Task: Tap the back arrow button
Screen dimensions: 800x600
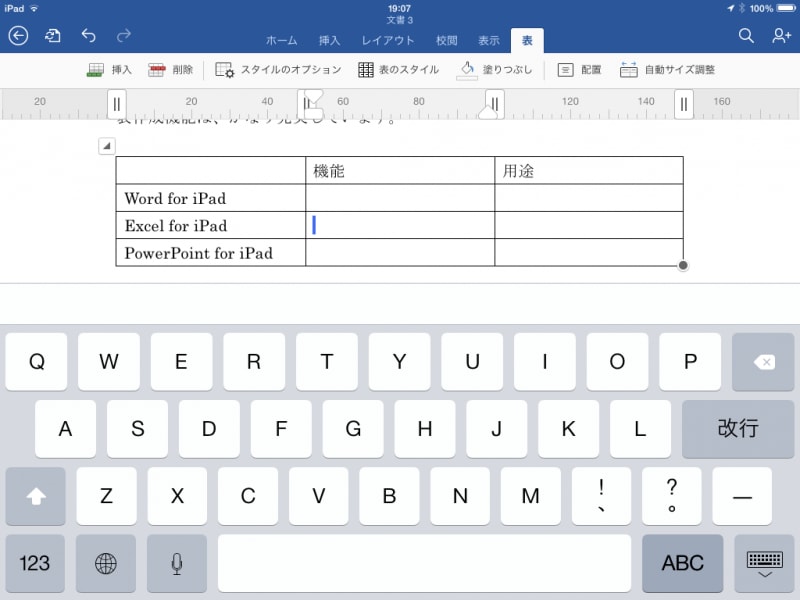Action: tap(18, 36)
